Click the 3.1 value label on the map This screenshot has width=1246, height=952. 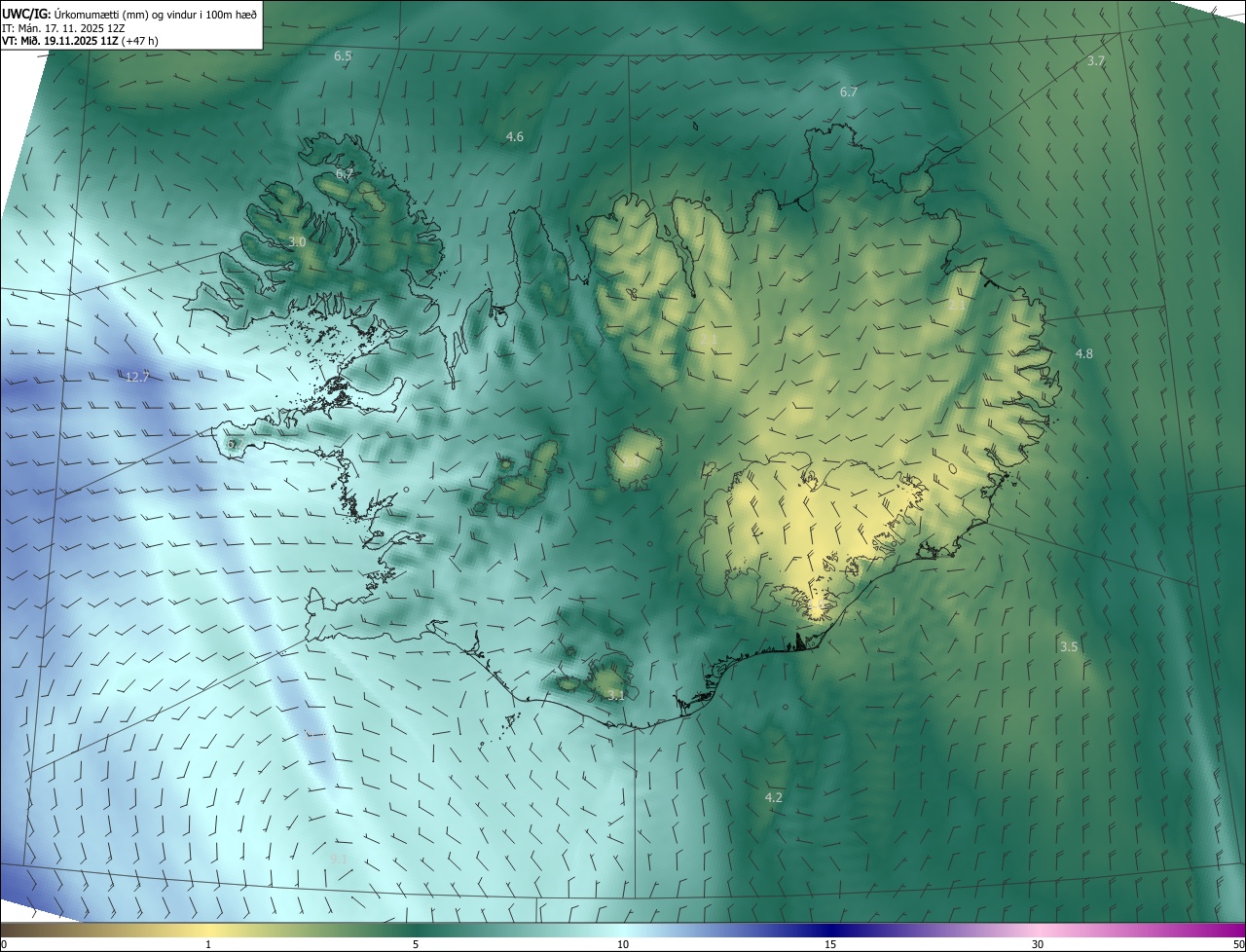click(x=615, y=695)
